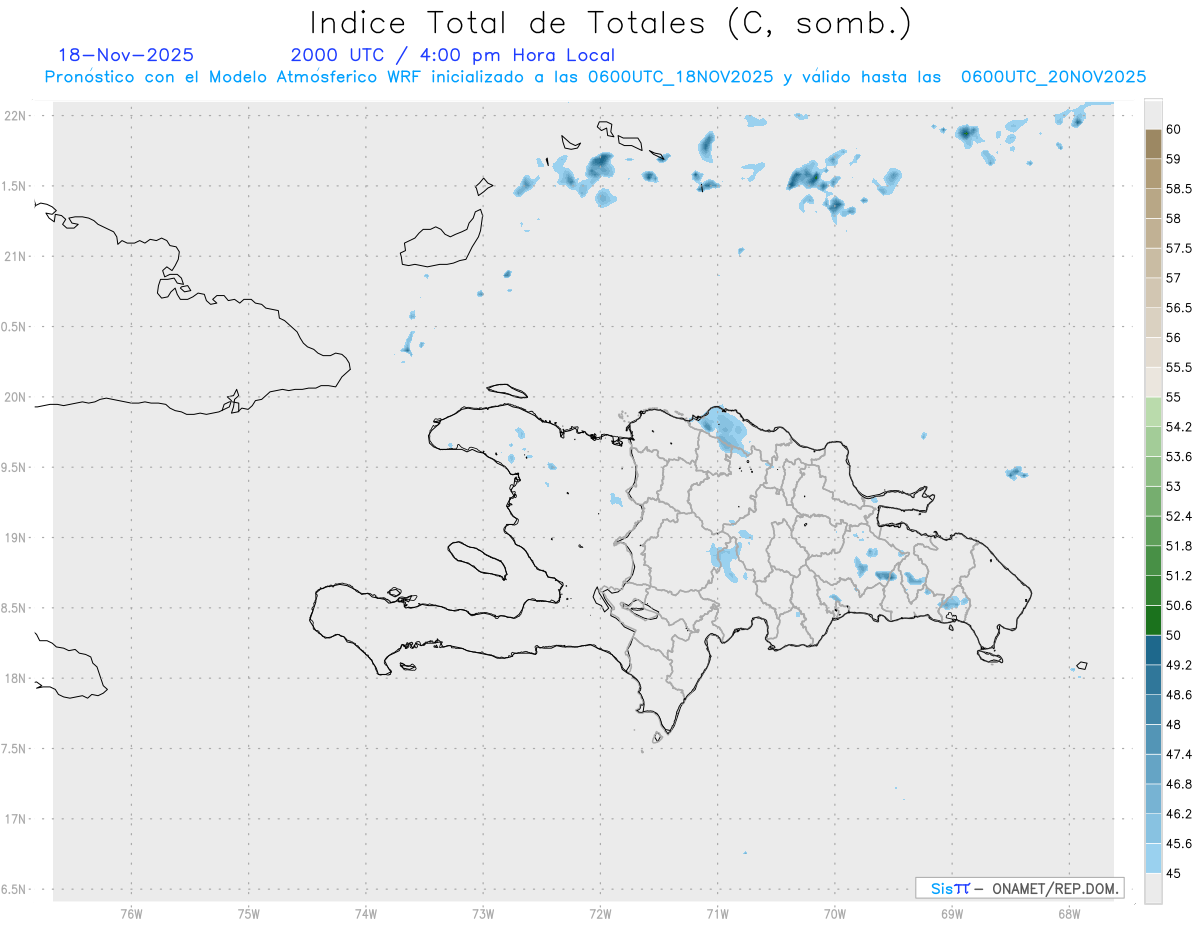Click the longitude label '70W'
The width and height of the screenshot is (1200, 927).
(834, 913)
